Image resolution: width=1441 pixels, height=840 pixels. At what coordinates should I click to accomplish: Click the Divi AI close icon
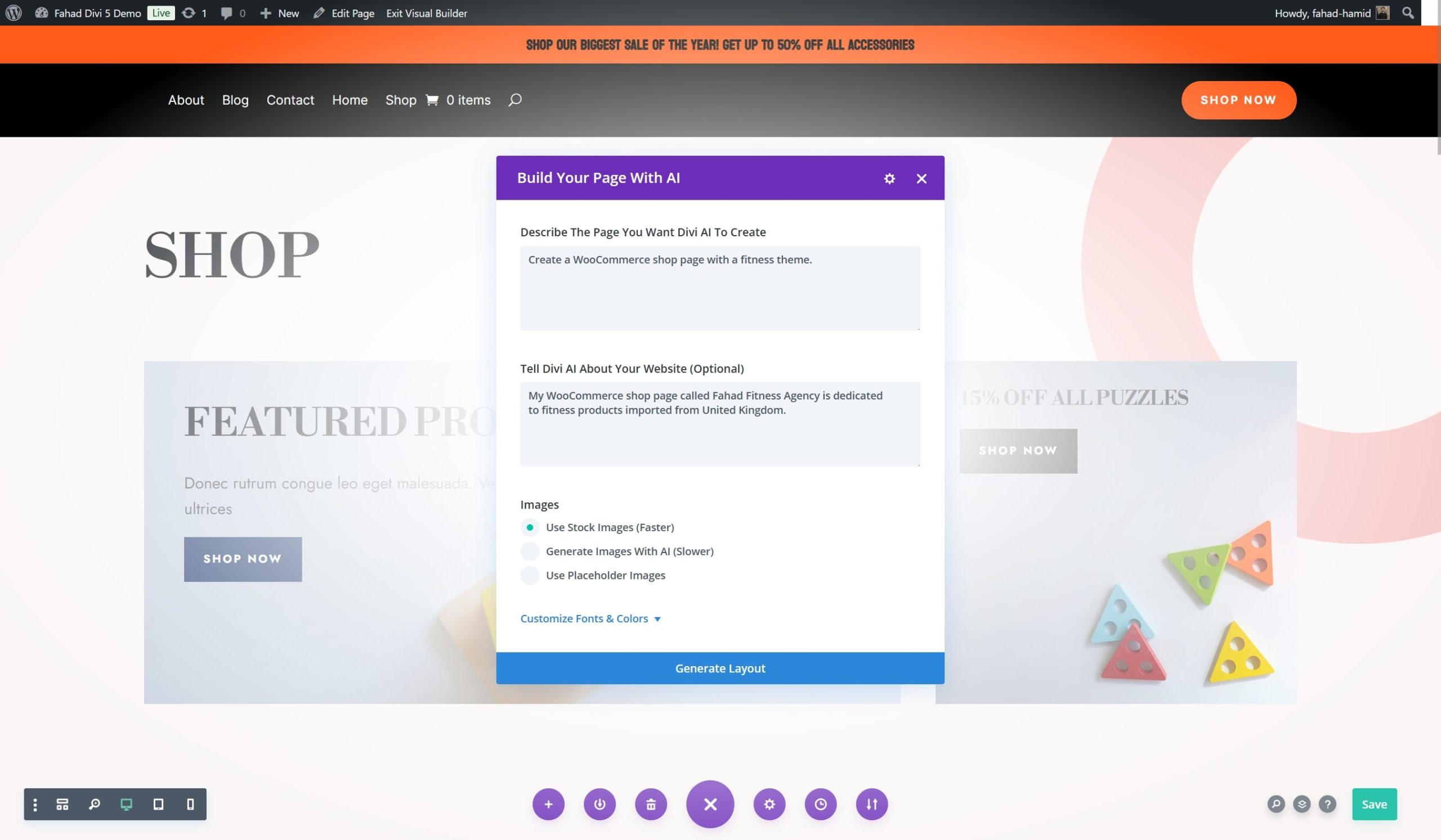920,178
